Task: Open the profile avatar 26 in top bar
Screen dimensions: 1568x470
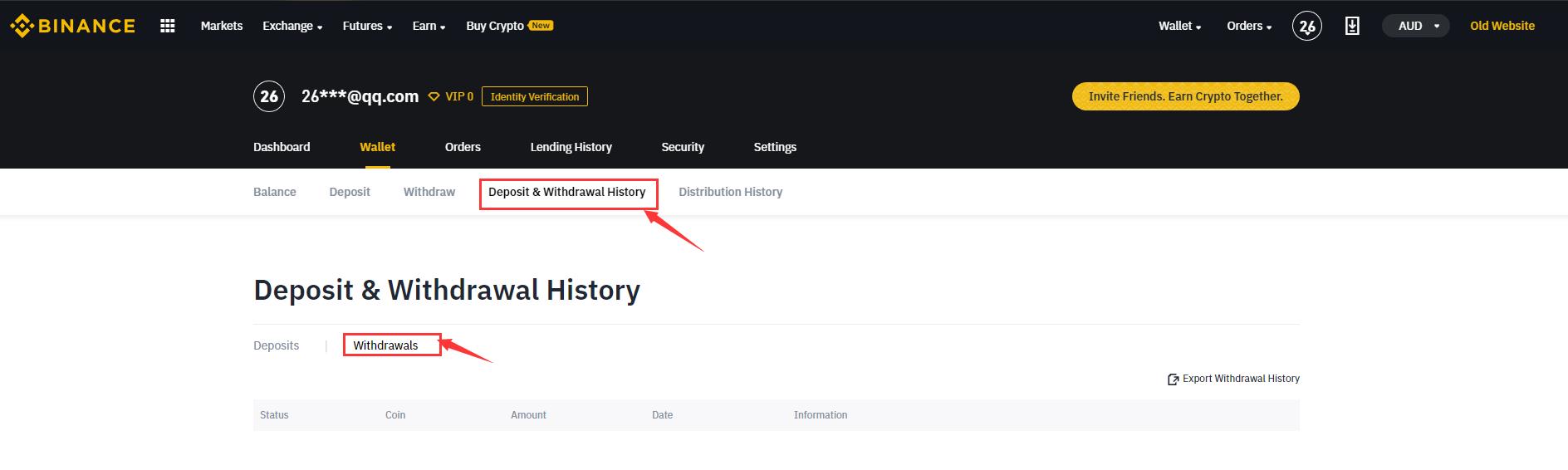Action: 1306,26
